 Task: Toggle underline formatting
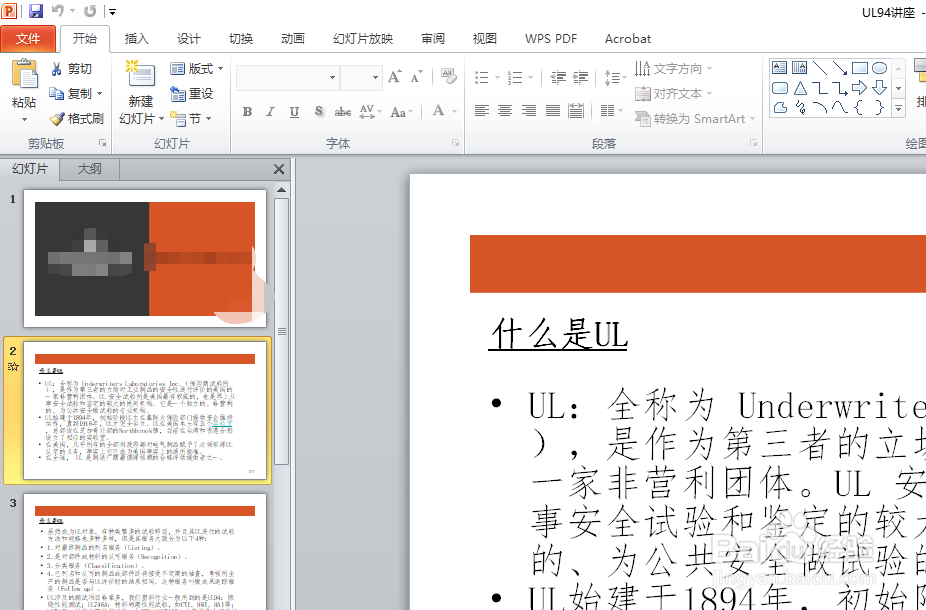pyautogui.click(x=294, y=112)
